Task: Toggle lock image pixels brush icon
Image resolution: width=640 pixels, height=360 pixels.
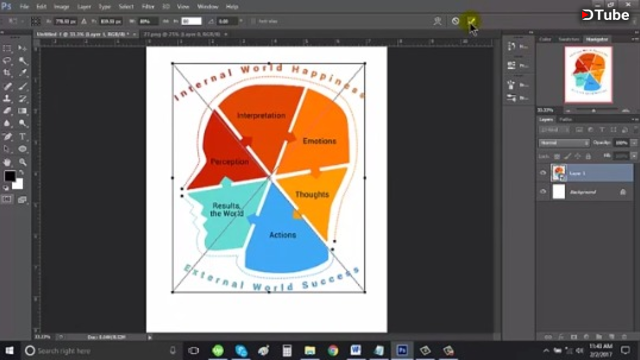Action: click(567, 156)
